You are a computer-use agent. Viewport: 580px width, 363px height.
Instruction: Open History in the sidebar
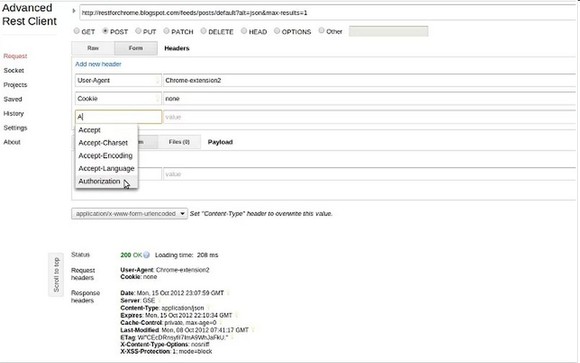tap(14, 114)
